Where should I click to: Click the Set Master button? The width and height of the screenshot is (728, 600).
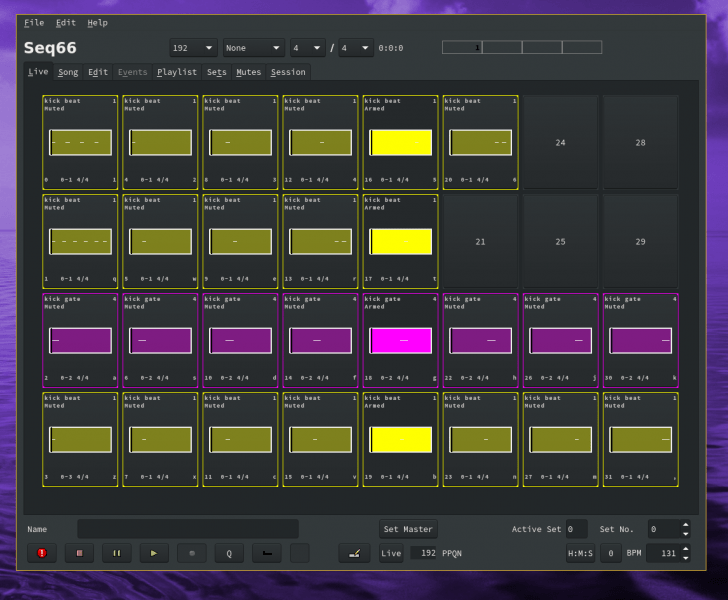click(408, 529)
